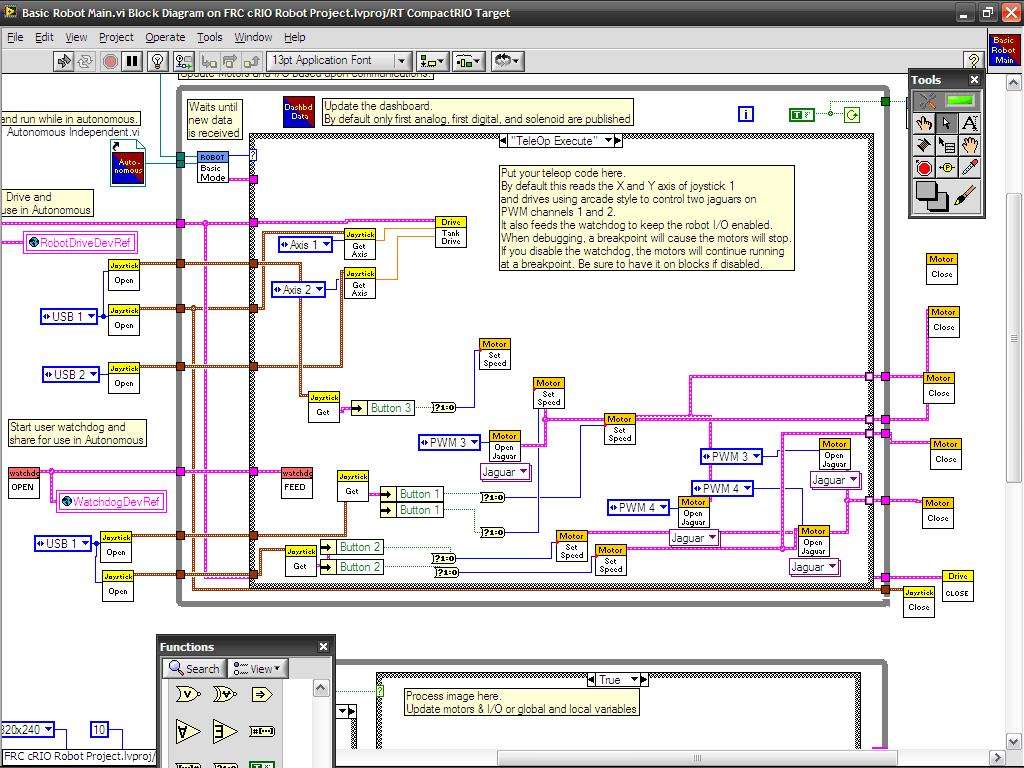Image resolution: width=1024 pixels, height=768 pixels.
Task: Select the Positioning arrow tool
Action: [947, 123]
